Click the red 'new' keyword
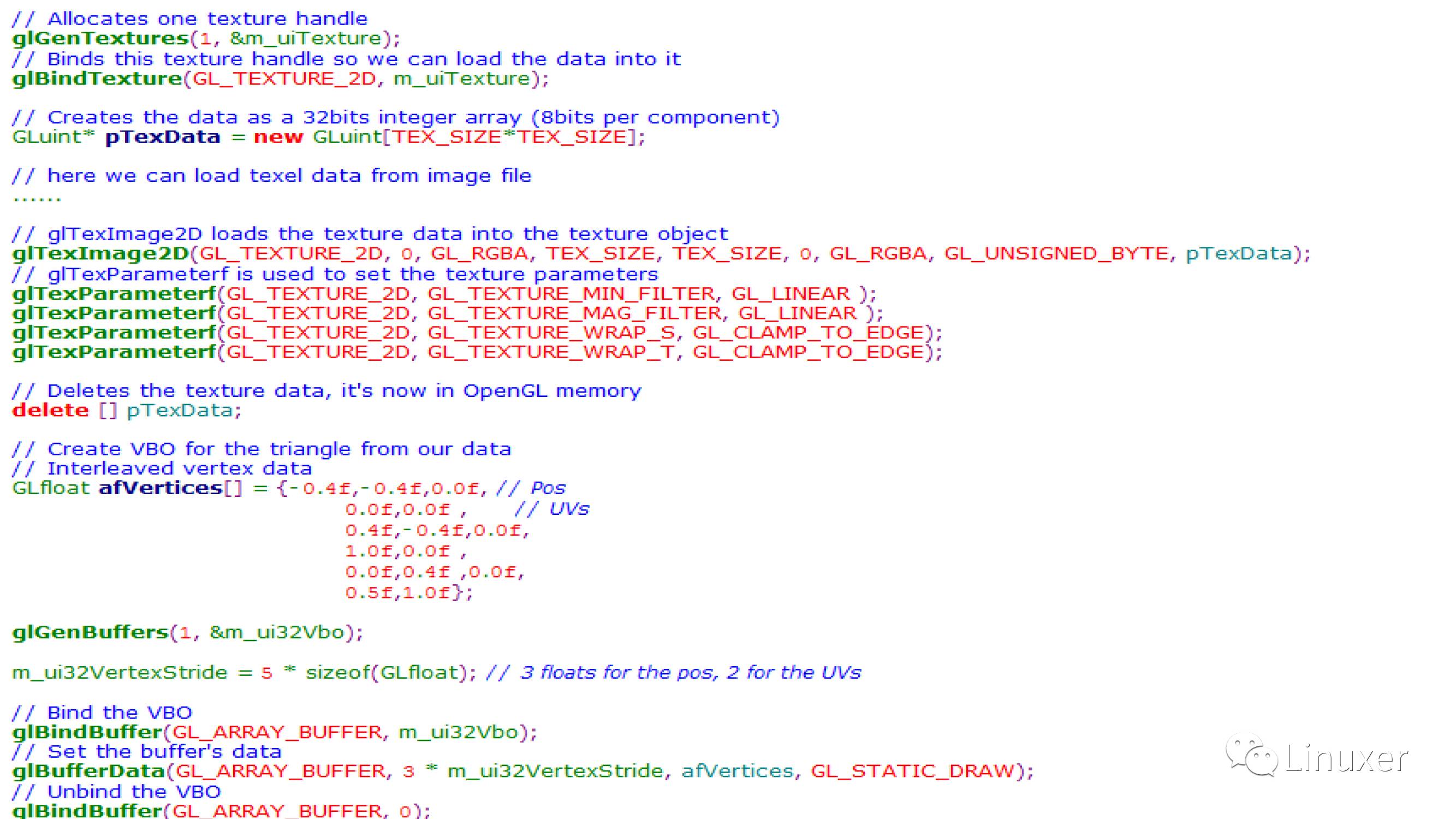Screen dimensions: 1456x819 tap(278, 137)
